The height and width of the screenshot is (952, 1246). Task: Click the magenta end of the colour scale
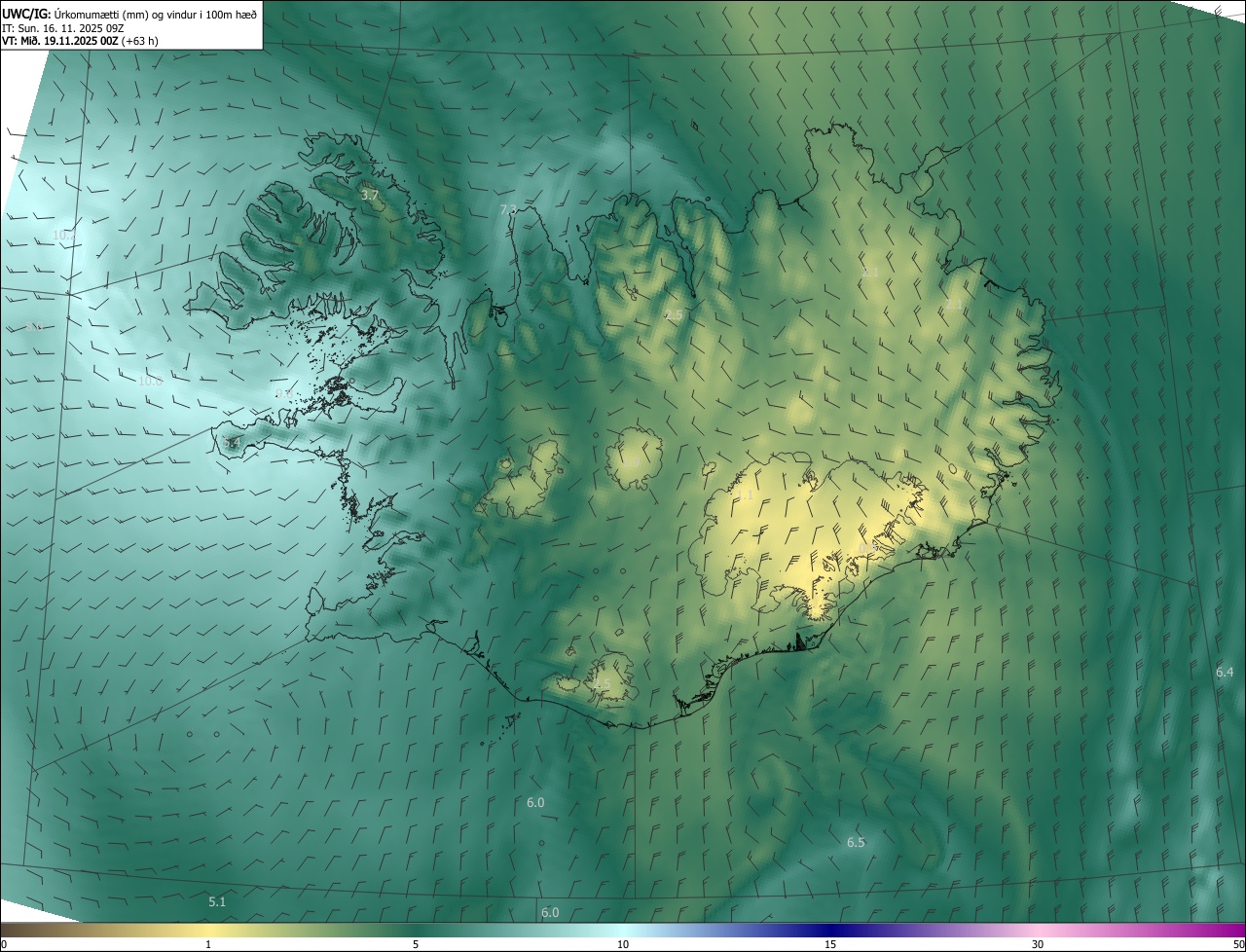[1228, 931]
